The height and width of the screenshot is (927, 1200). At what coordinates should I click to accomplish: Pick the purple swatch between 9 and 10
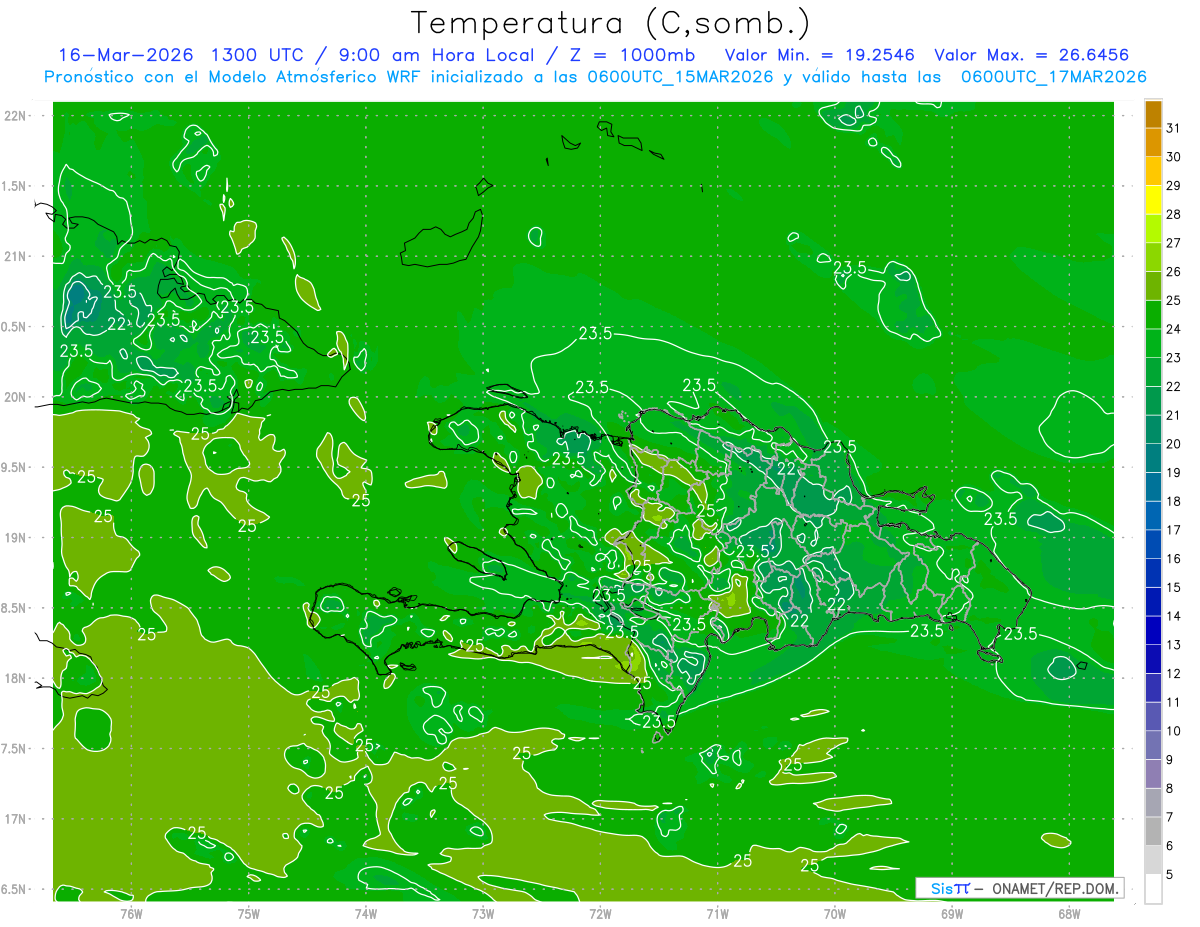(x=1153, y=746)
